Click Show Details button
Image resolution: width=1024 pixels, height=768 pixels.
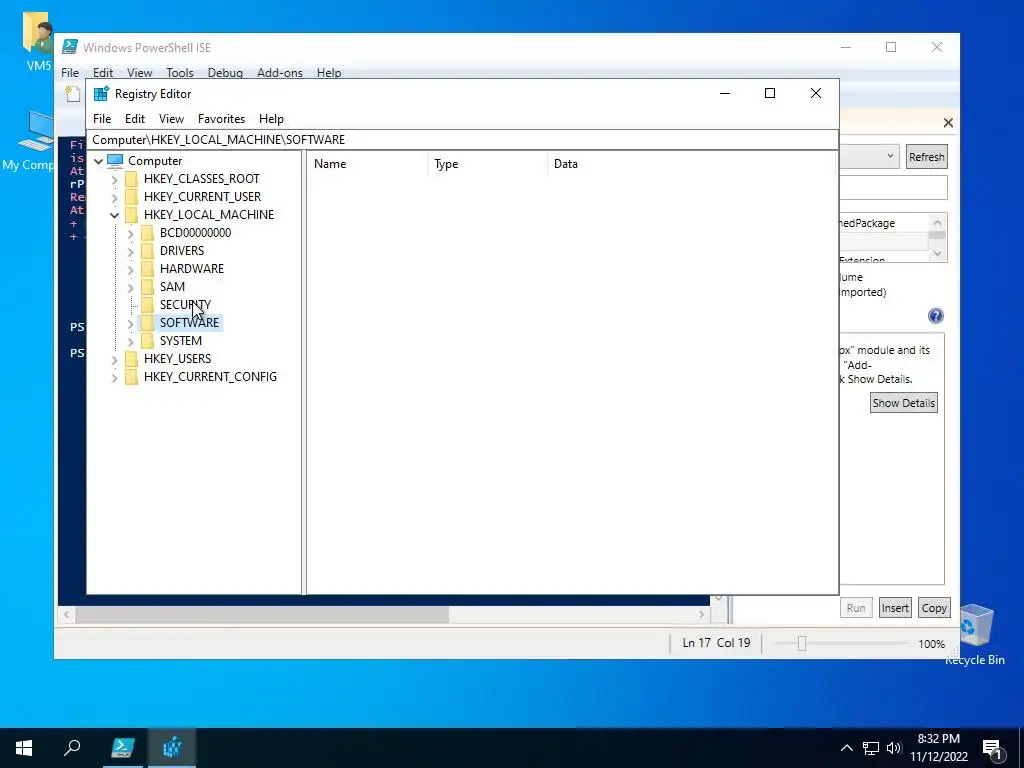(904, 403)
